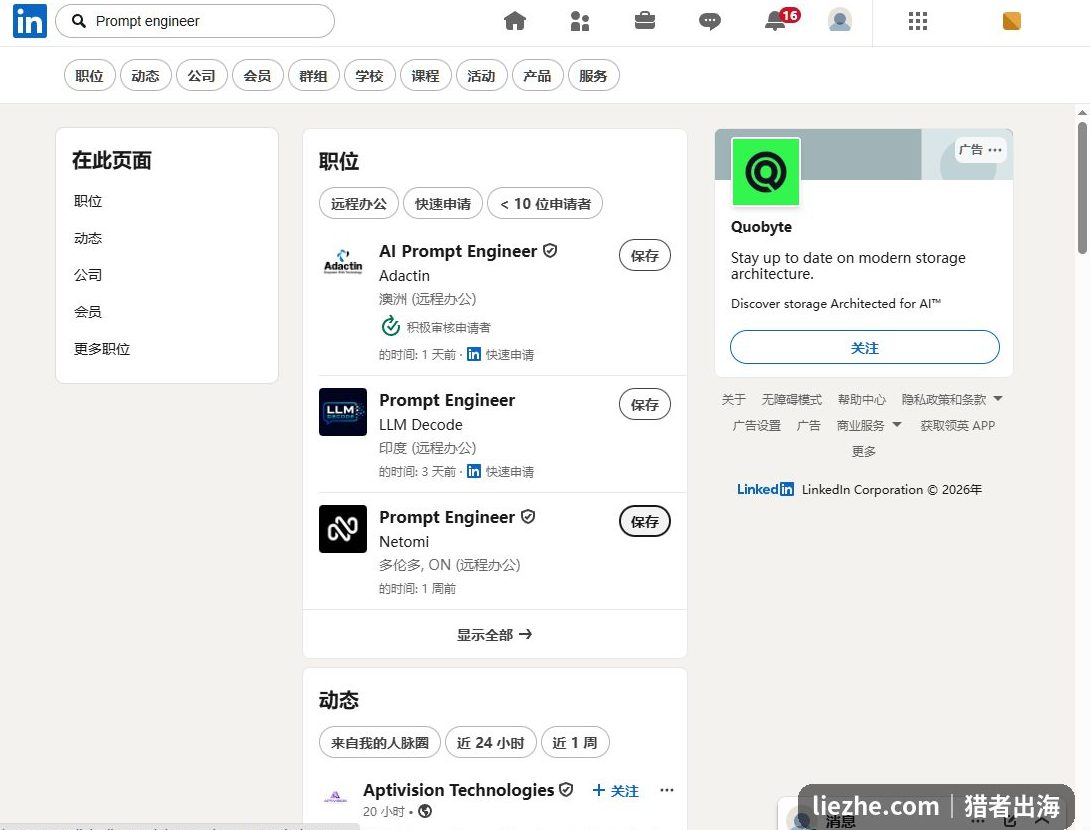Screen dimensions: 1090x830
Task: Open the LinkedIn home logo
Action: coord(30,22)
